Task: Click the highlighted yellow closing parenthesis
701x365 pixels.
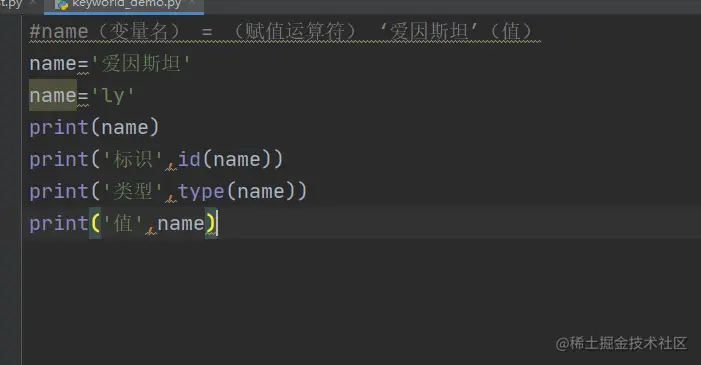Action: pos(210,223)
